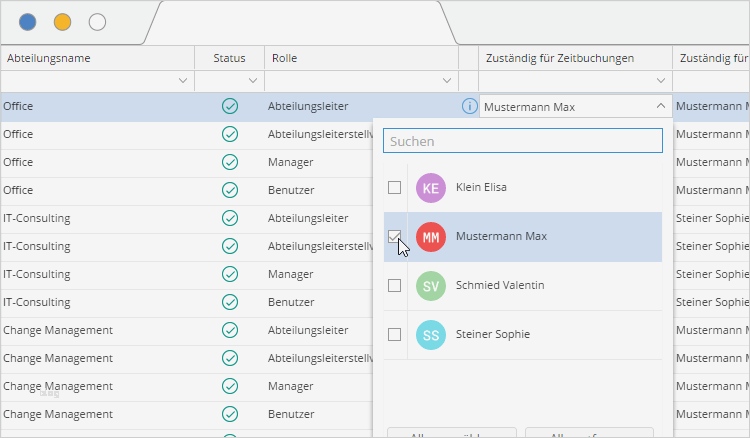Open the Zuständig für Zeitbuchungen filter dropdown
The image size is (750, 438).
(660, 81)
